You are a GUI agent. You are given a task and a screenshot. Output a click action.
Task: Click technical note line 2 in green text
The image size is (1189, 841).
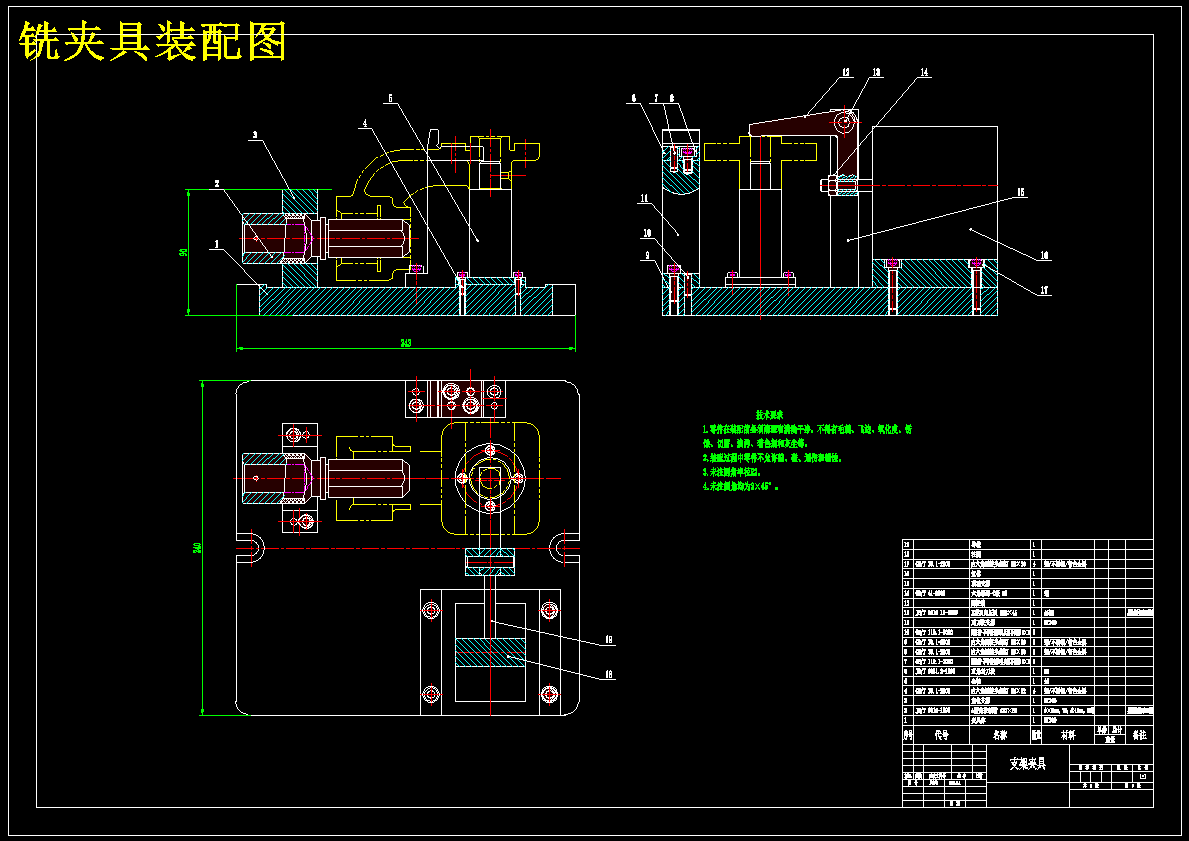(773, 458)
